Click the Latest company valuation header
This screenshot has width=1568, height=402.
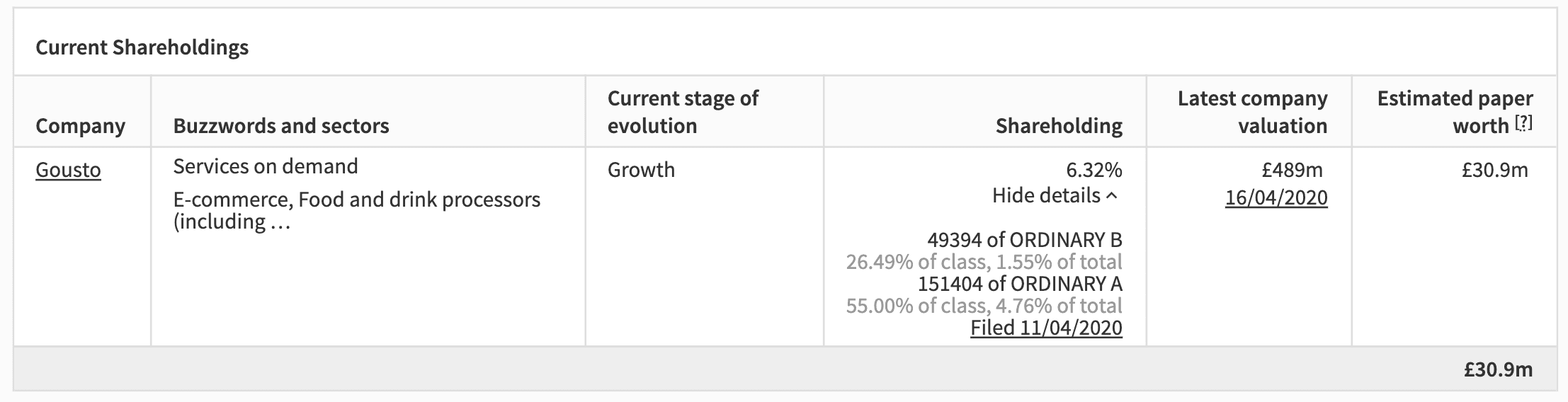pos(1252,112)
